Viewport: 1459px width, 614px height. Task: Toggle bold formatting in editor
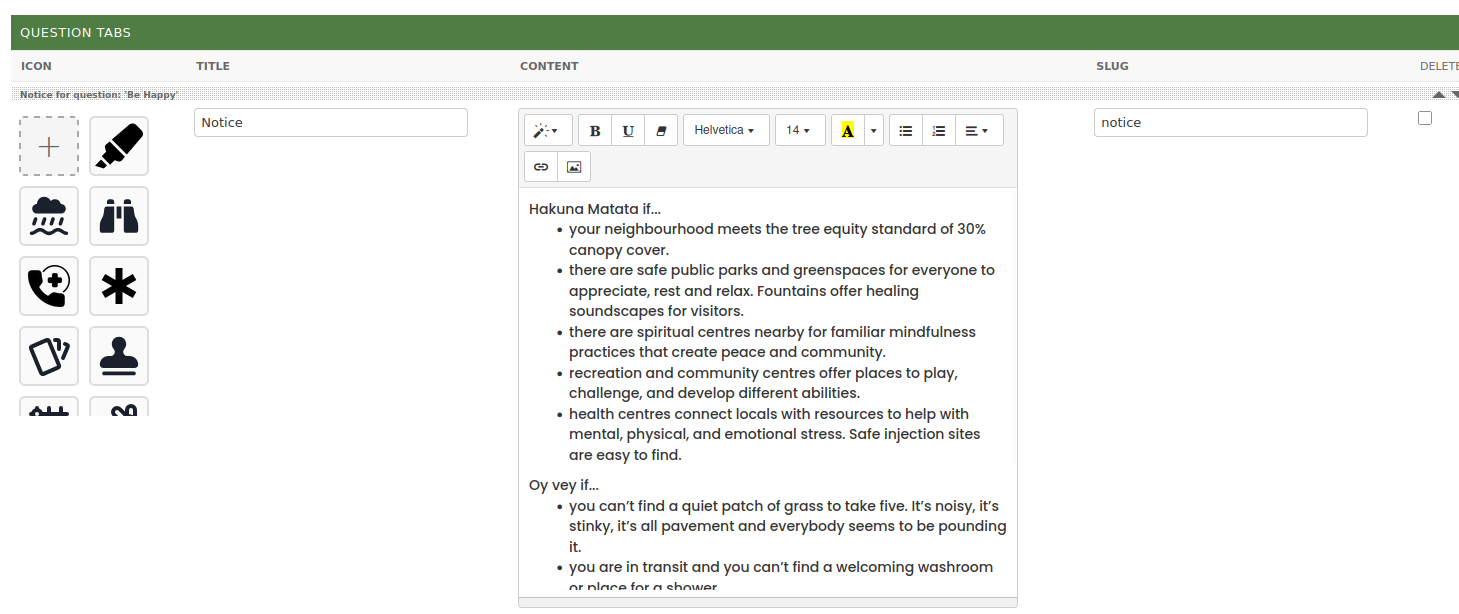click(595, 131)
